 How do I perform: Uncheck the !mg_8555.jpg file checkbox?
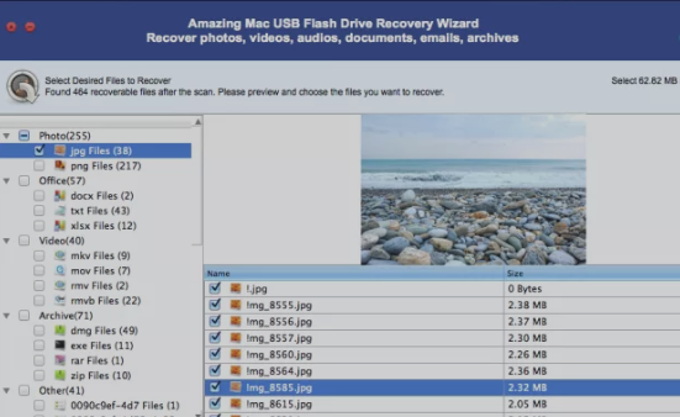tap(215, 305)
